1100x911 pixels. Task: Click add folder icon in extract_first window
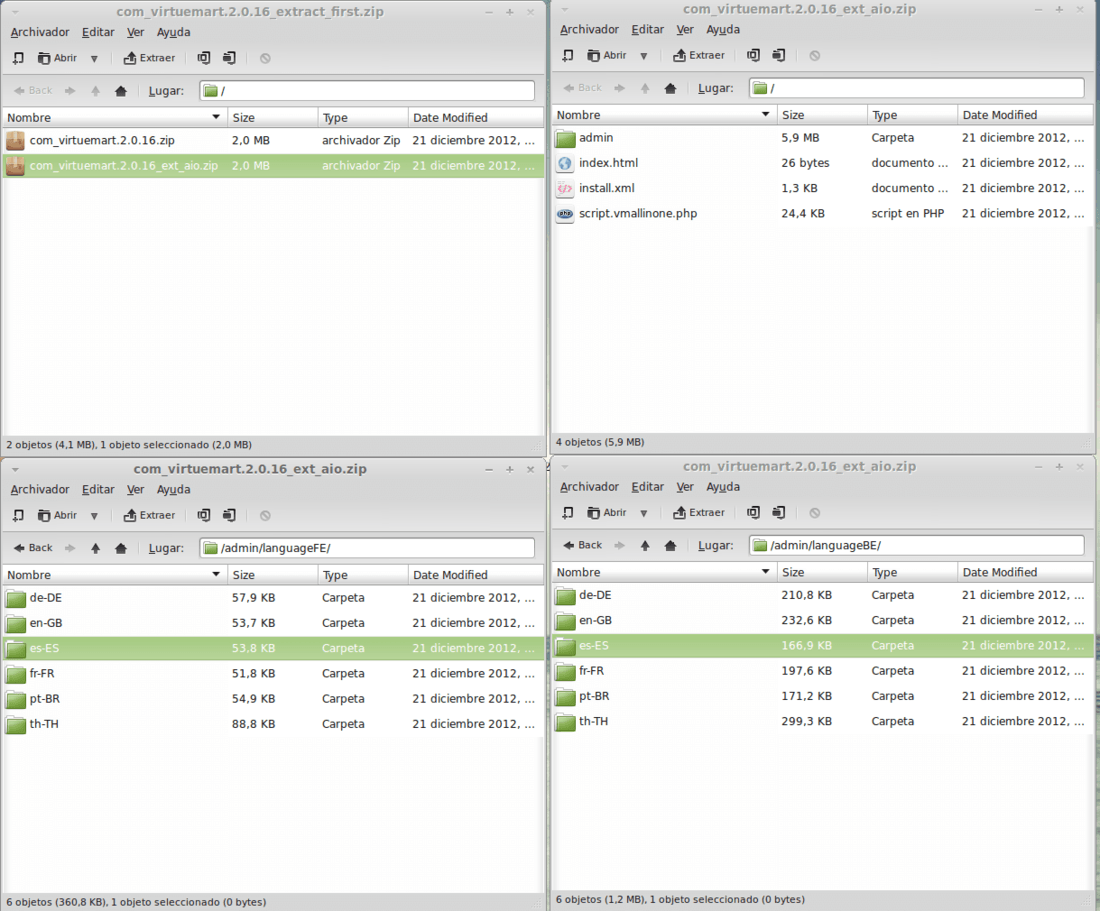click(229, 58)
